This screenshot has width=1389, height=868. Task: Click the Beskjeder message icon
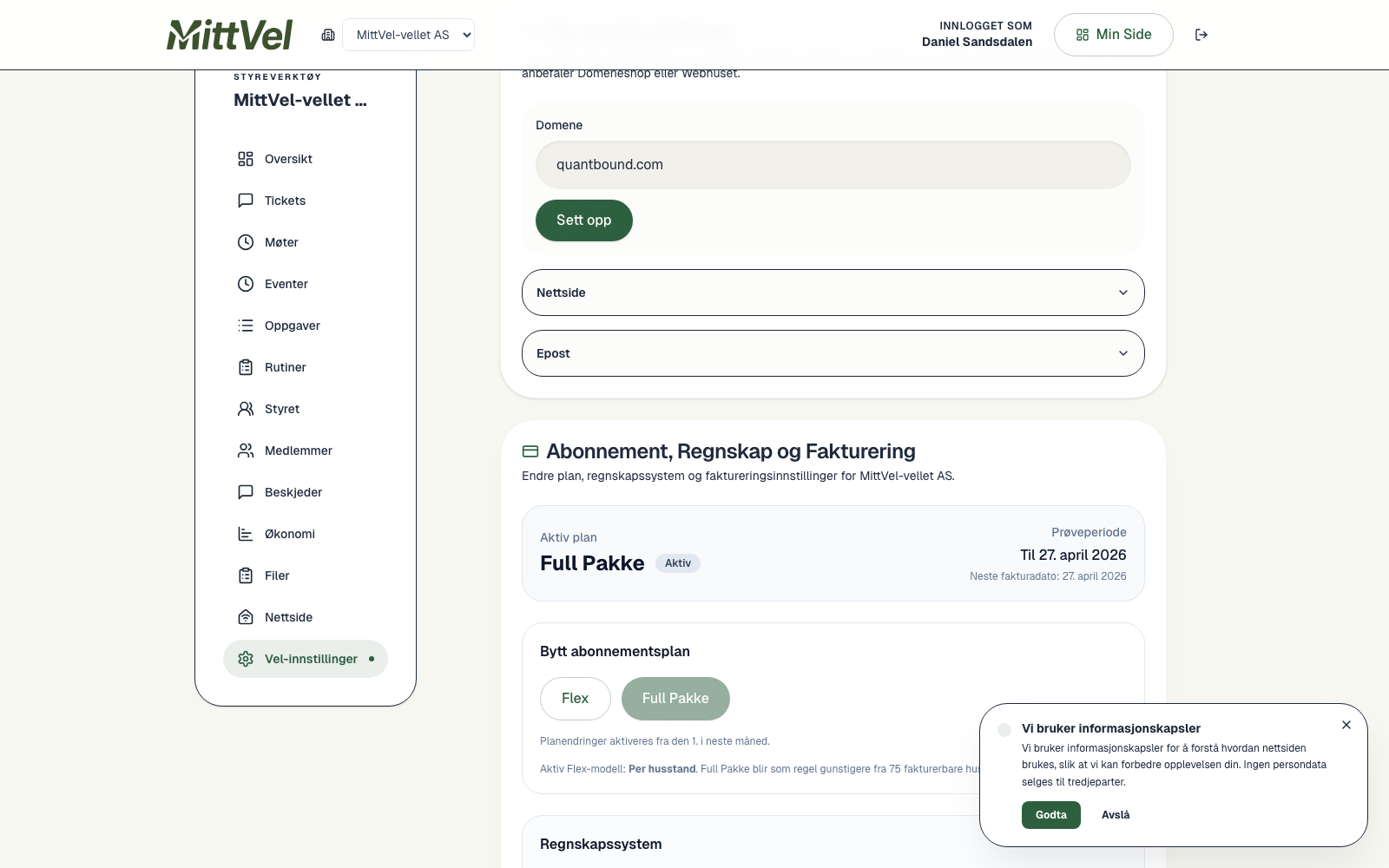246,492
